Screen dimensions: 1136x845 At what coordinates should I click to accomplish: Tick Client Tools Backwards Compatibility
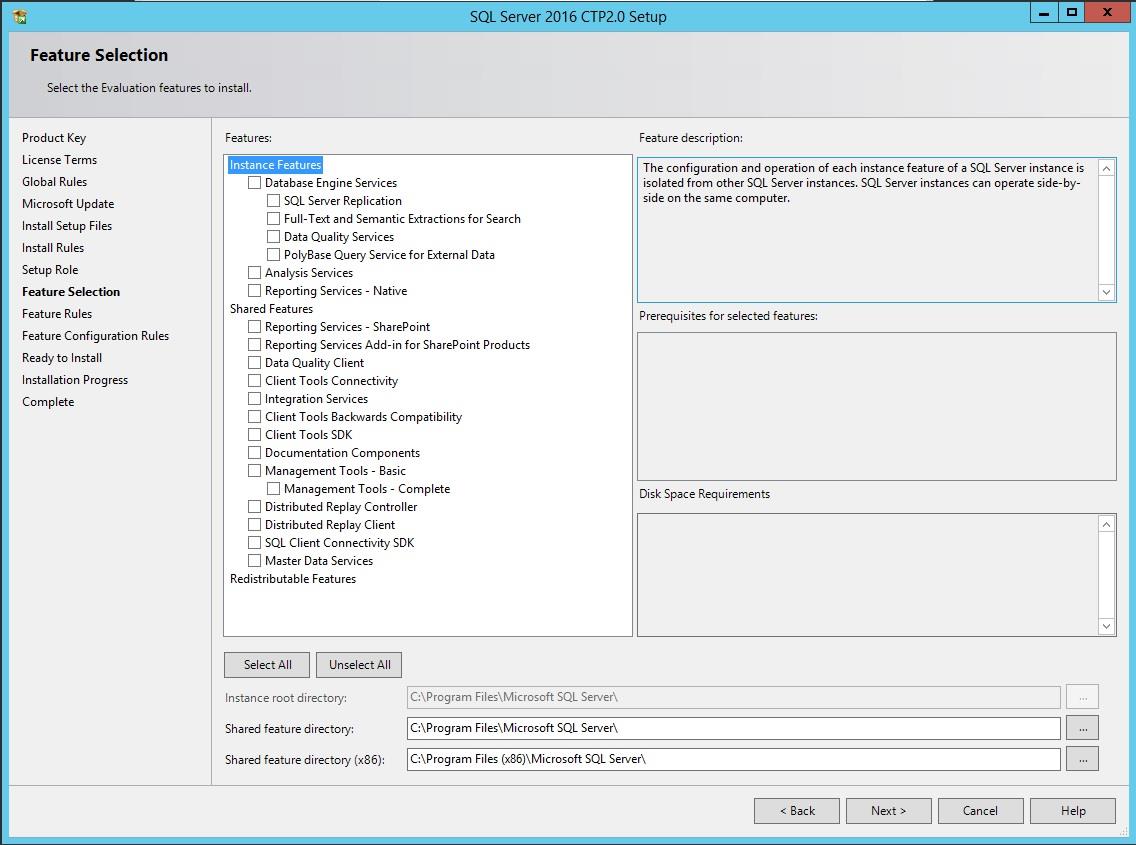click(254, 417)
